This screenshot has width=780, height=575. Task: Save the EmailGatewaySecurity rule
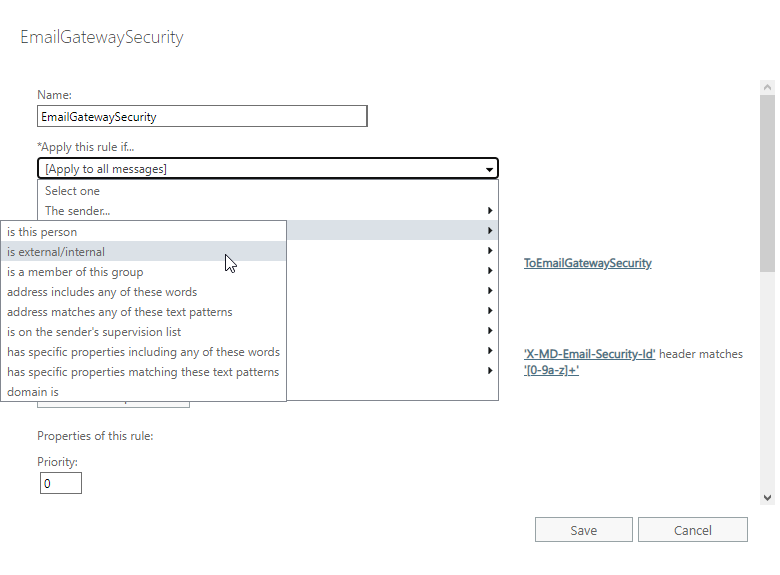[583, 530]
